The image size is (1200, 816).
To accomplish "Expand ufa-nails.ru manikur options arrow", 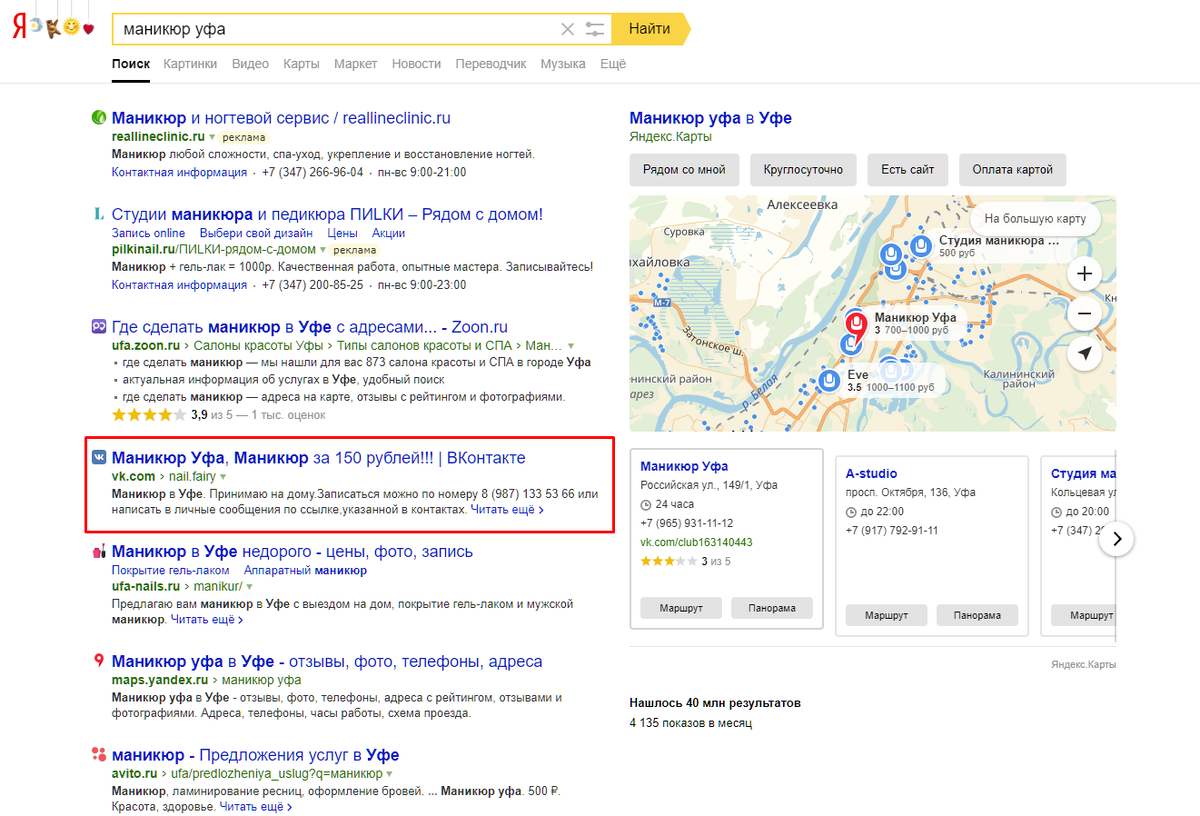I will pos(249,587).
